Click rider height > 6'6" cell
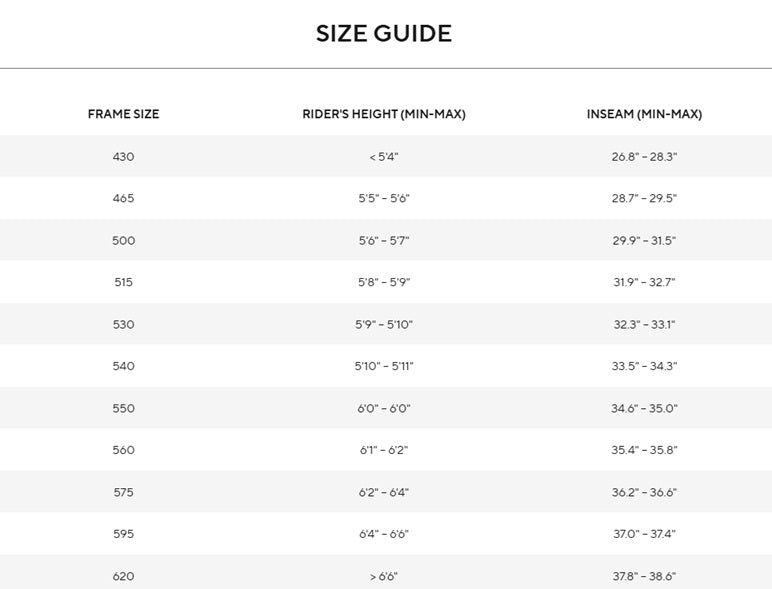Viewport: 772px width, 589px height. (384, 576)
